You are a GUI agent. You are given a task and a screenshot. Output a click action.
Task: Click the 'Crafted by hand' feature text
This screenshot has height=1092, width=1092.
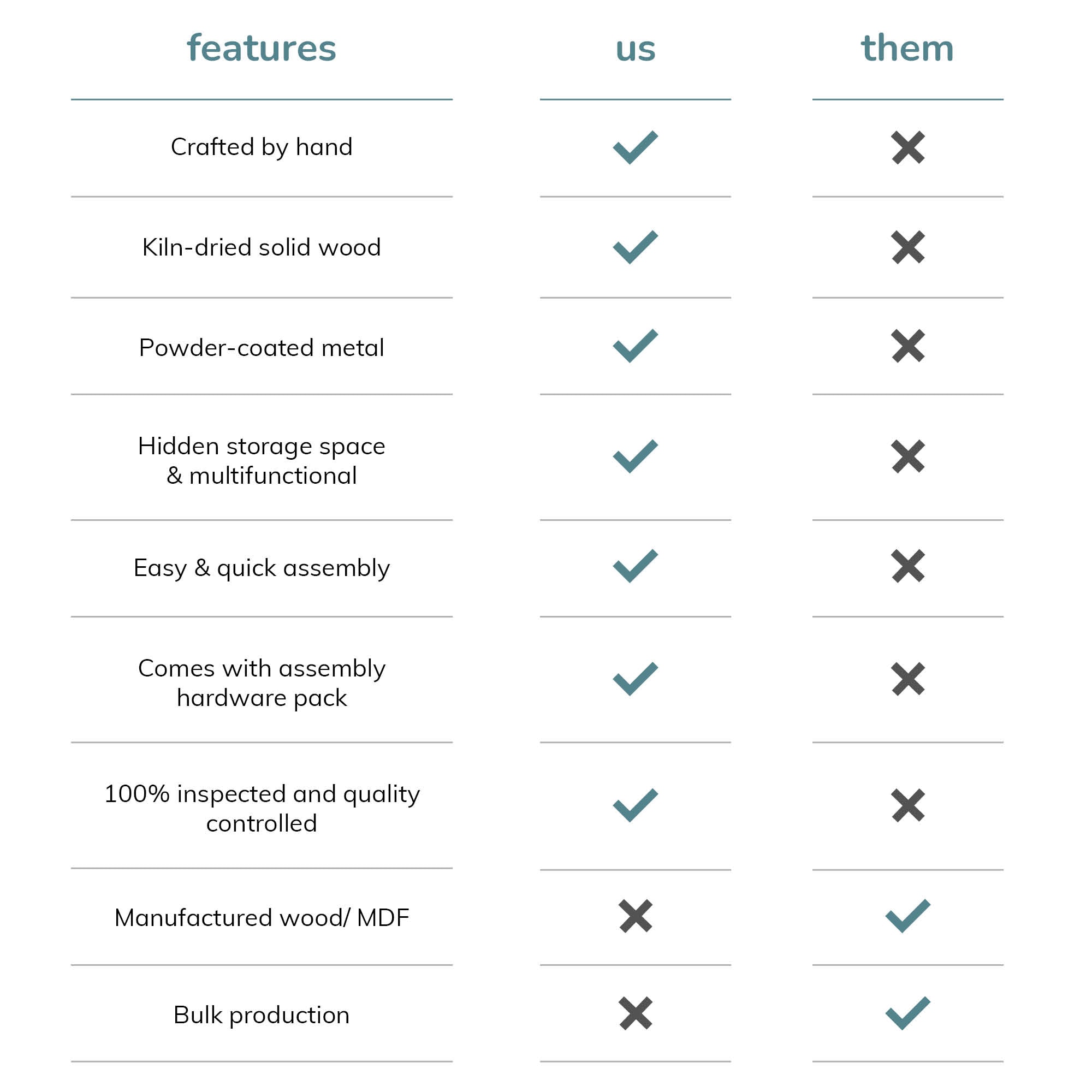[x=262, y=147]
